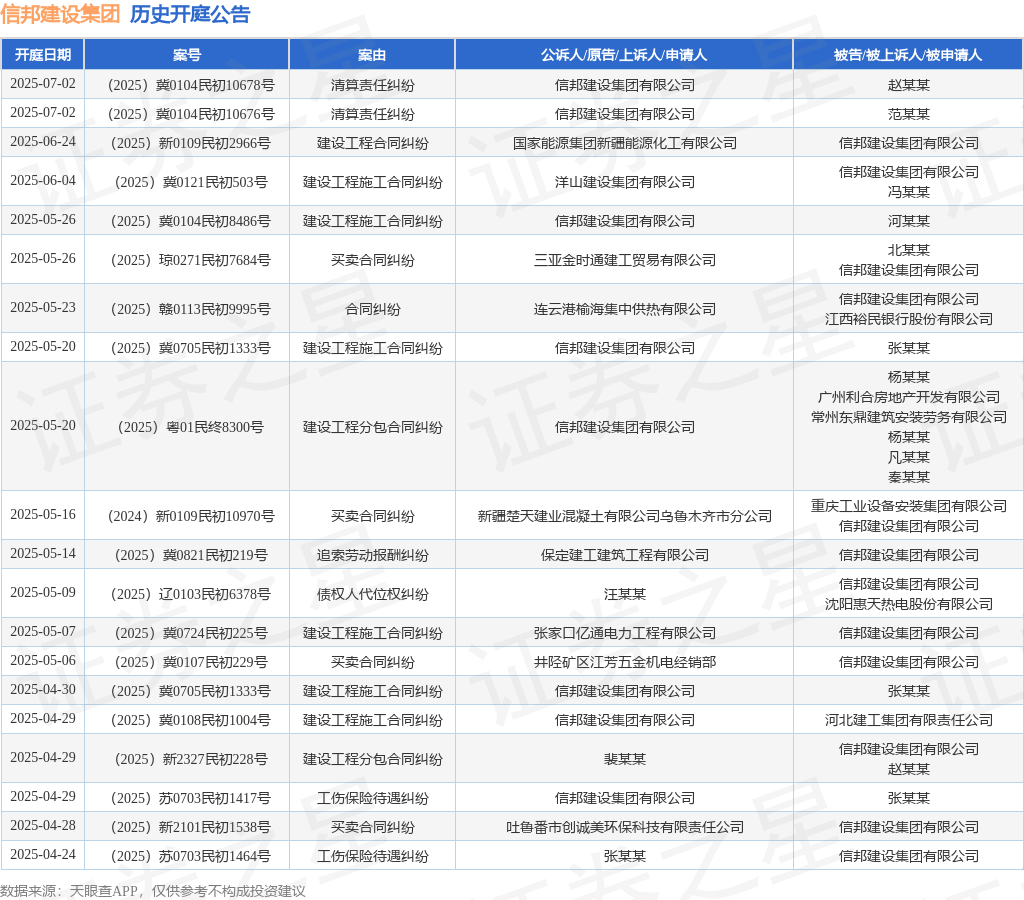1024x900 pixels.
Task: Click plaintiff 井陉矿区江芳五金机电经销部
Action: [624, 662]
